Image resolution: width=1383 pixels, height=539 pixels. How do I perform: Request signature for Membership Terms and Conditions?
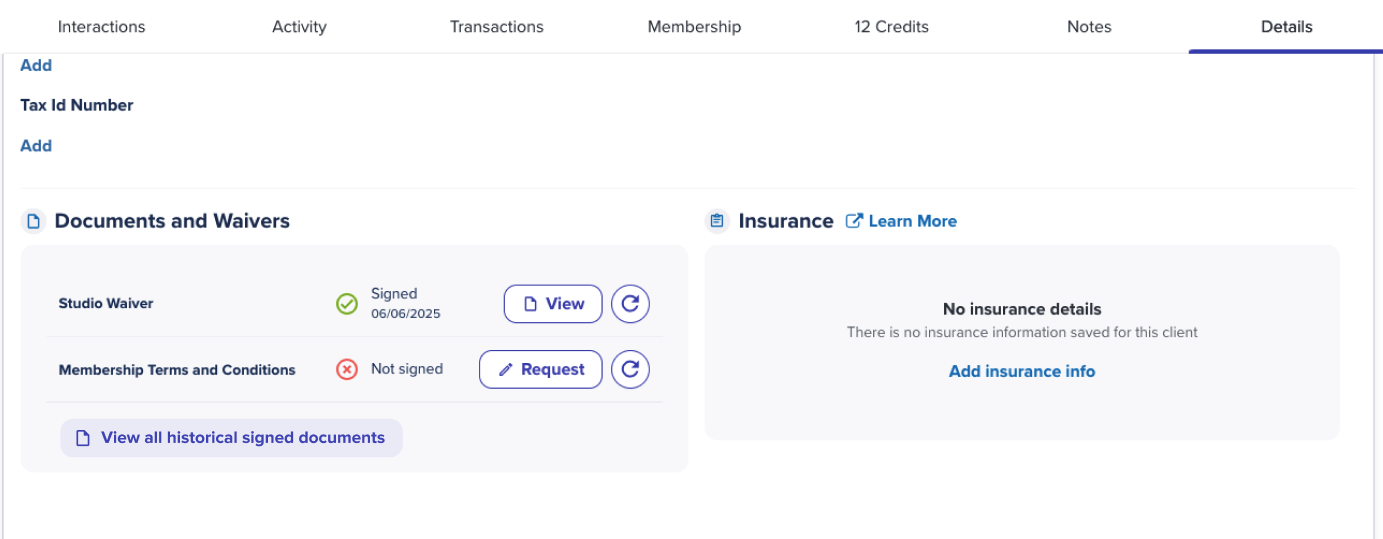pos(541,369)
